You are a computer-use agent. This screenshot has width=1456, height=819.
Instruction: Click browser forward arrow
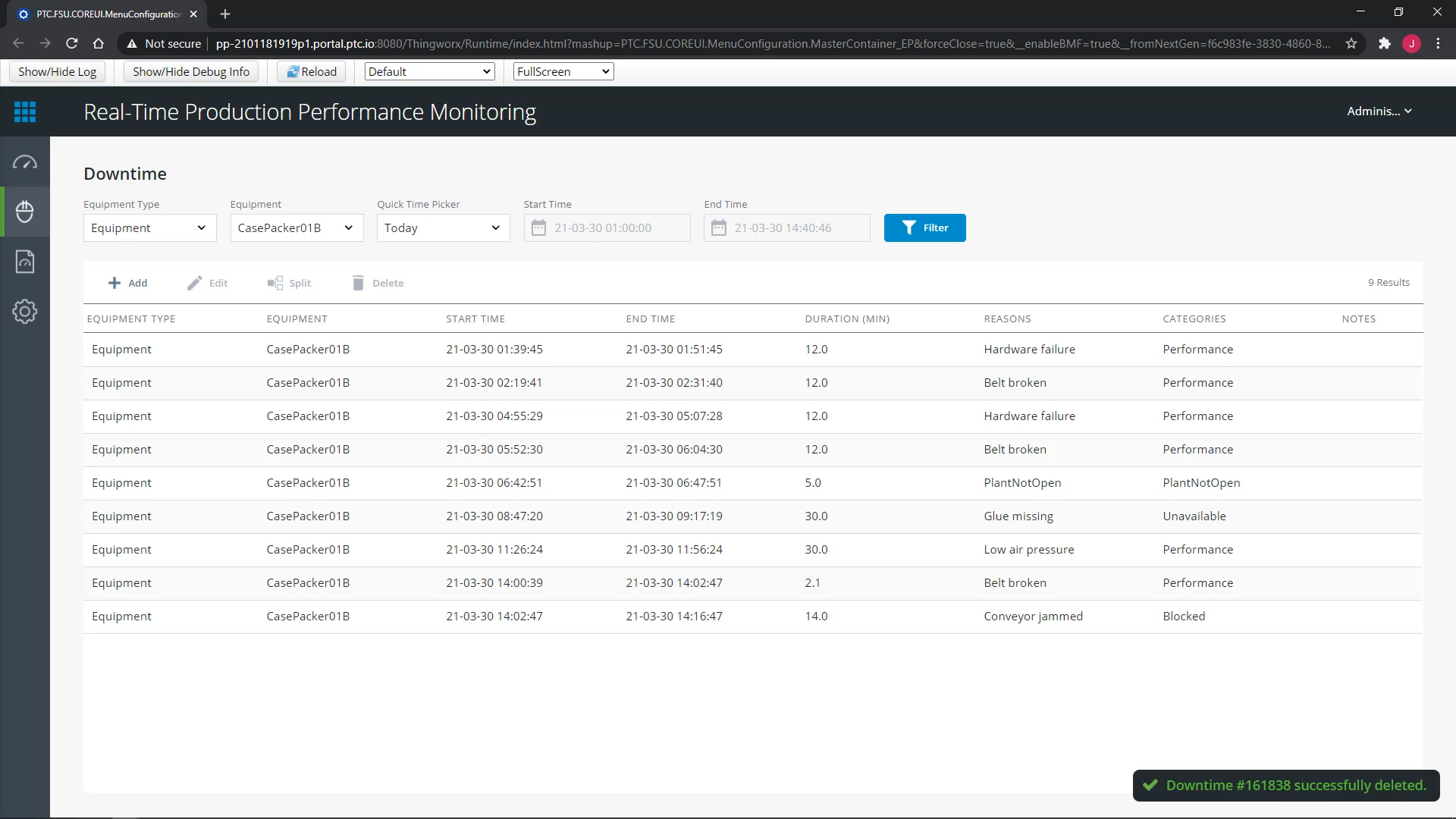coord(45,44)
